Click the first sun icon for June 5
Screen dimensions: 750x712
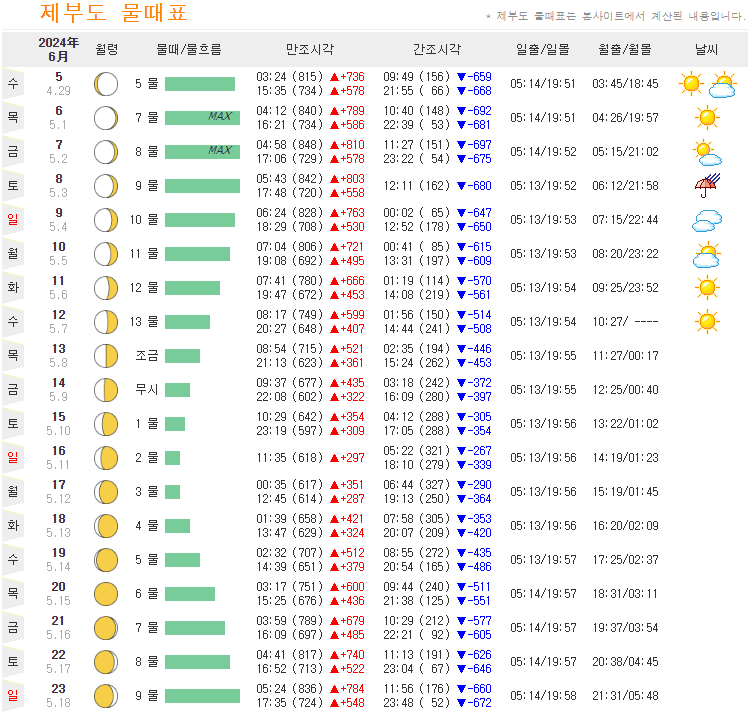point(691,84)
